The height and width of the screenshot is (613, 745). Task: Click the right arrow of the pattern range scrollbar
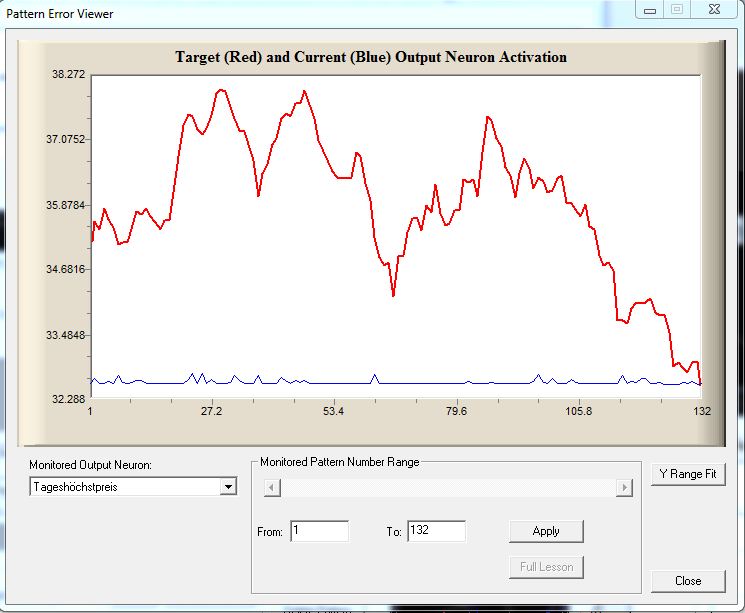[x=624, y=487]
